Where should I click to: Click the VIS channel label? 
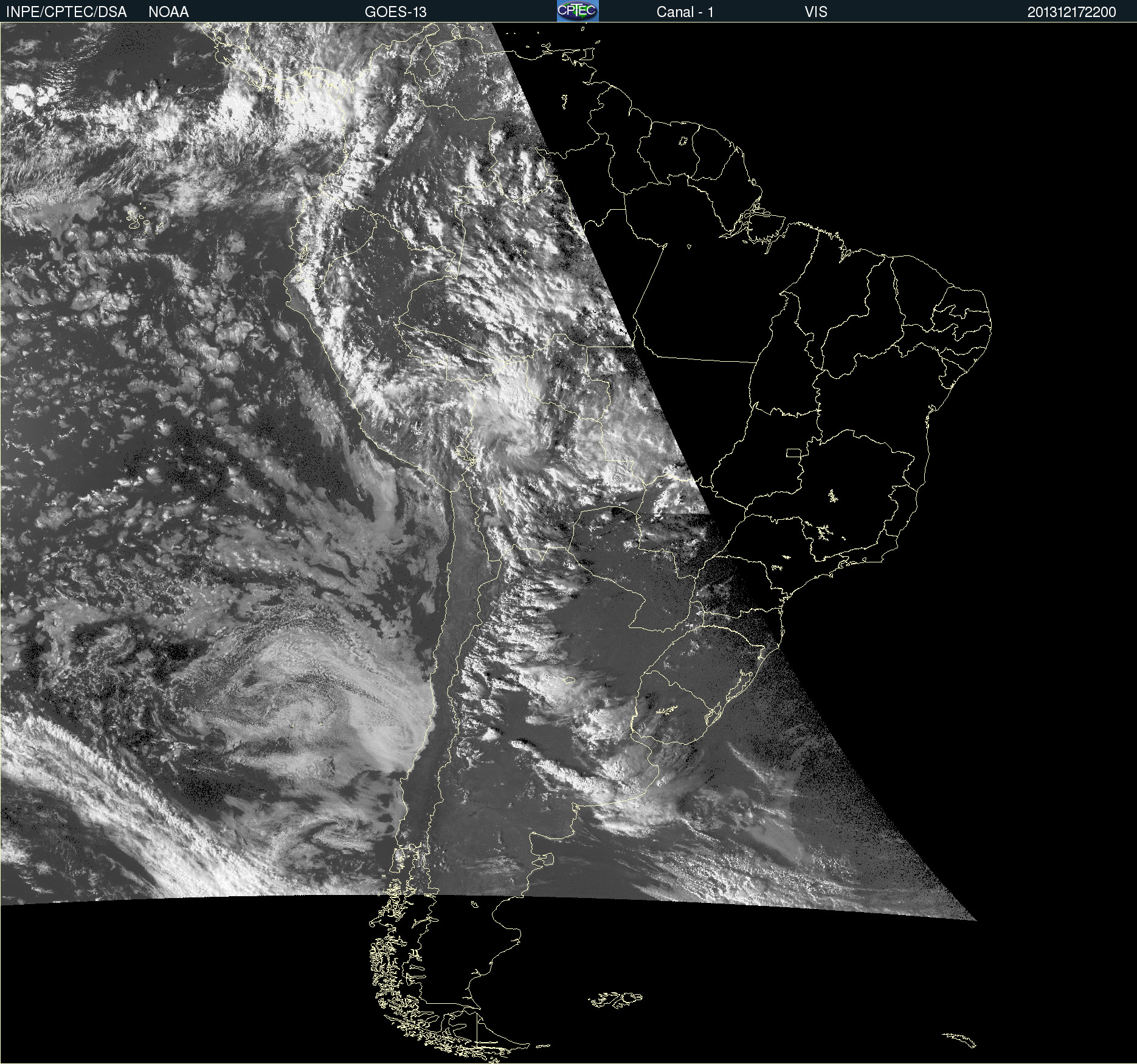[816, 12]
